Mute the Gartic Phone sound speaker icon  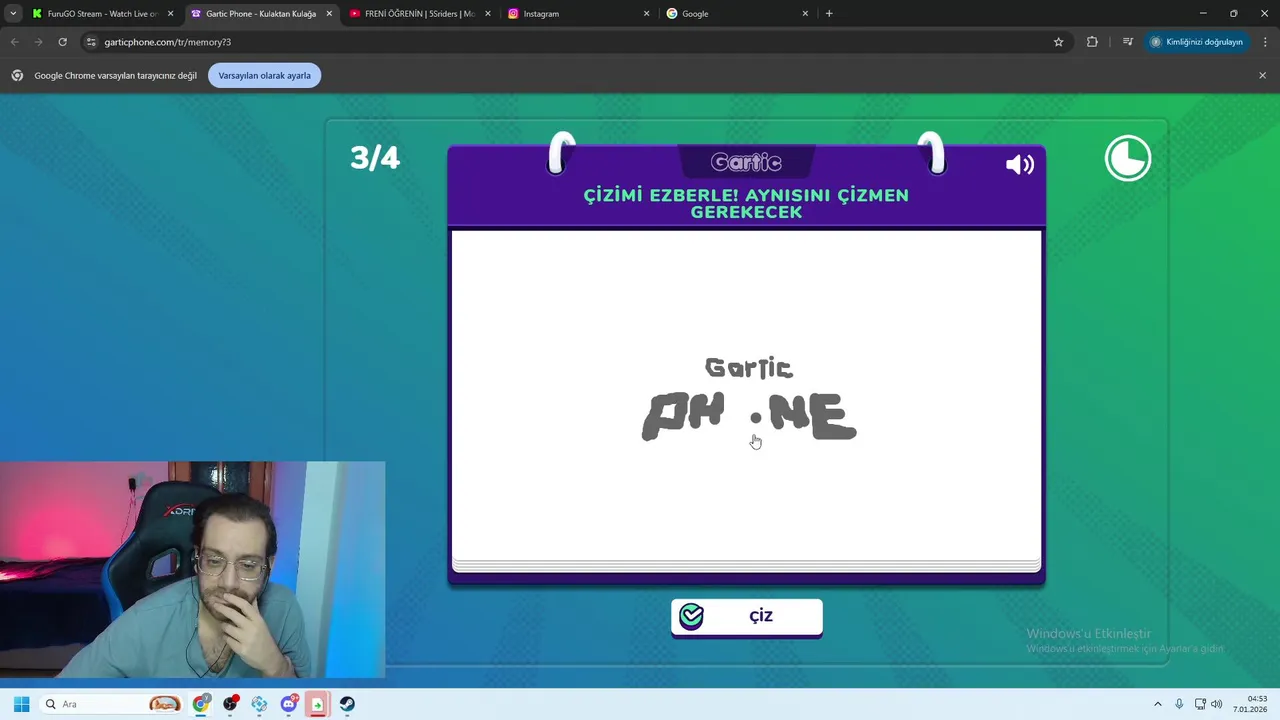(x=1019, y=164)
